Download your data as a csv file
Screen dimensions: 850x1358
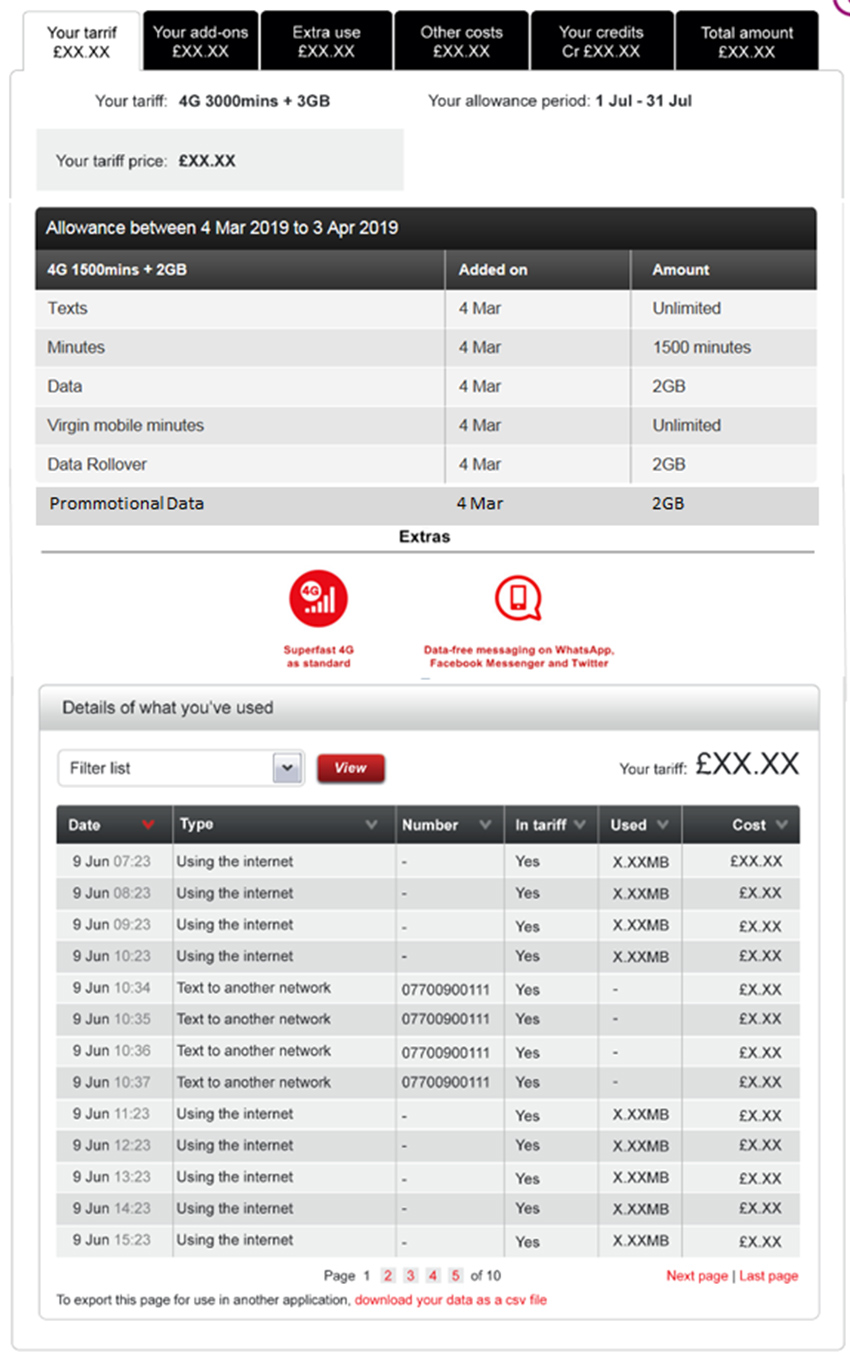[x=451, y=1300]
